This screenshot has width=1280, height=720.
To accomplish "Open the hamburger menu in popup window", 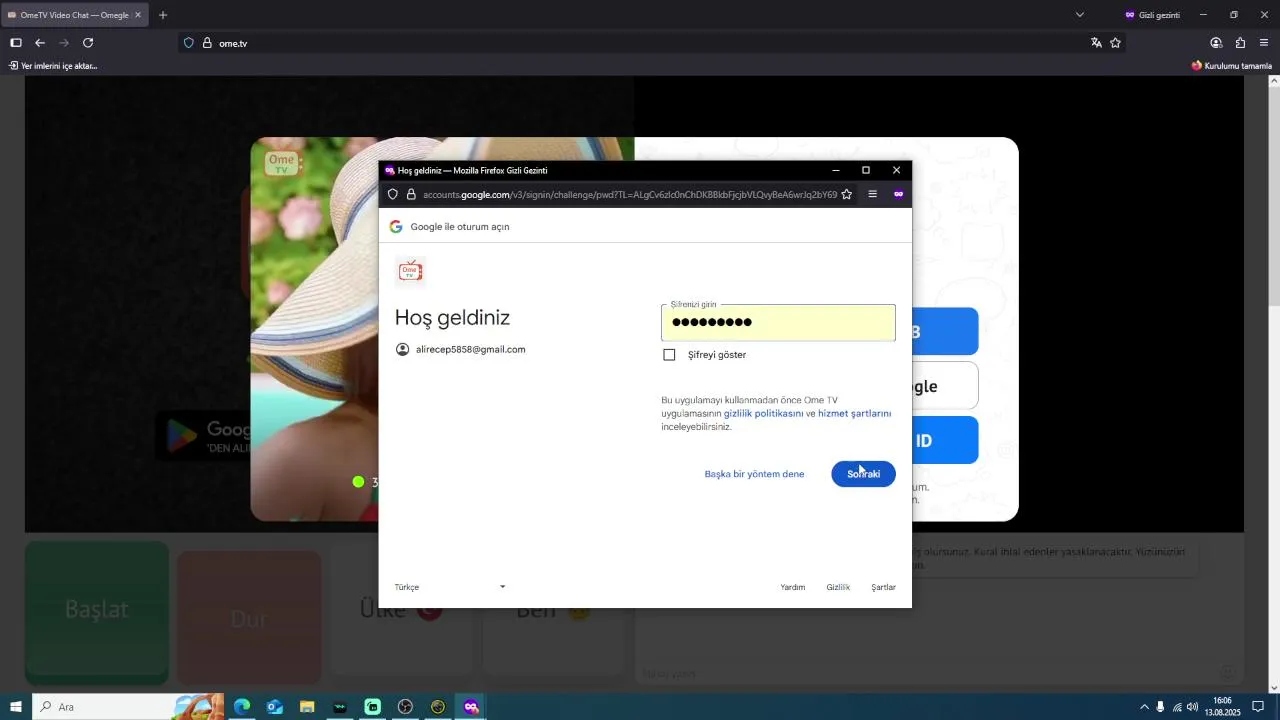I will pos(872,194).
